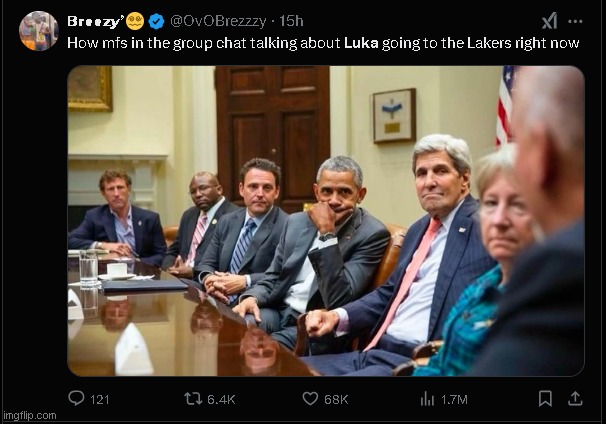
Task: Click the 68K likes count
Action: point(336,399)
